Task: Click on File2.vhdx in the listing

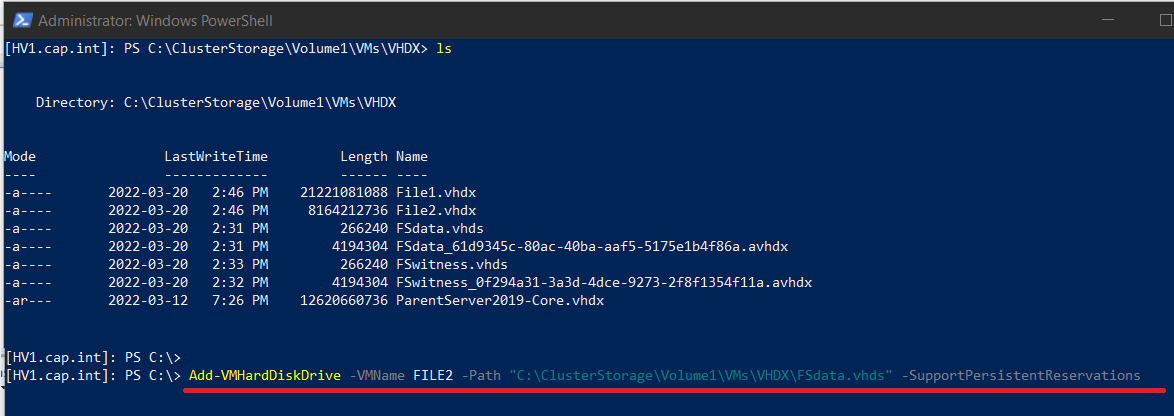Action: click(436, 210)
